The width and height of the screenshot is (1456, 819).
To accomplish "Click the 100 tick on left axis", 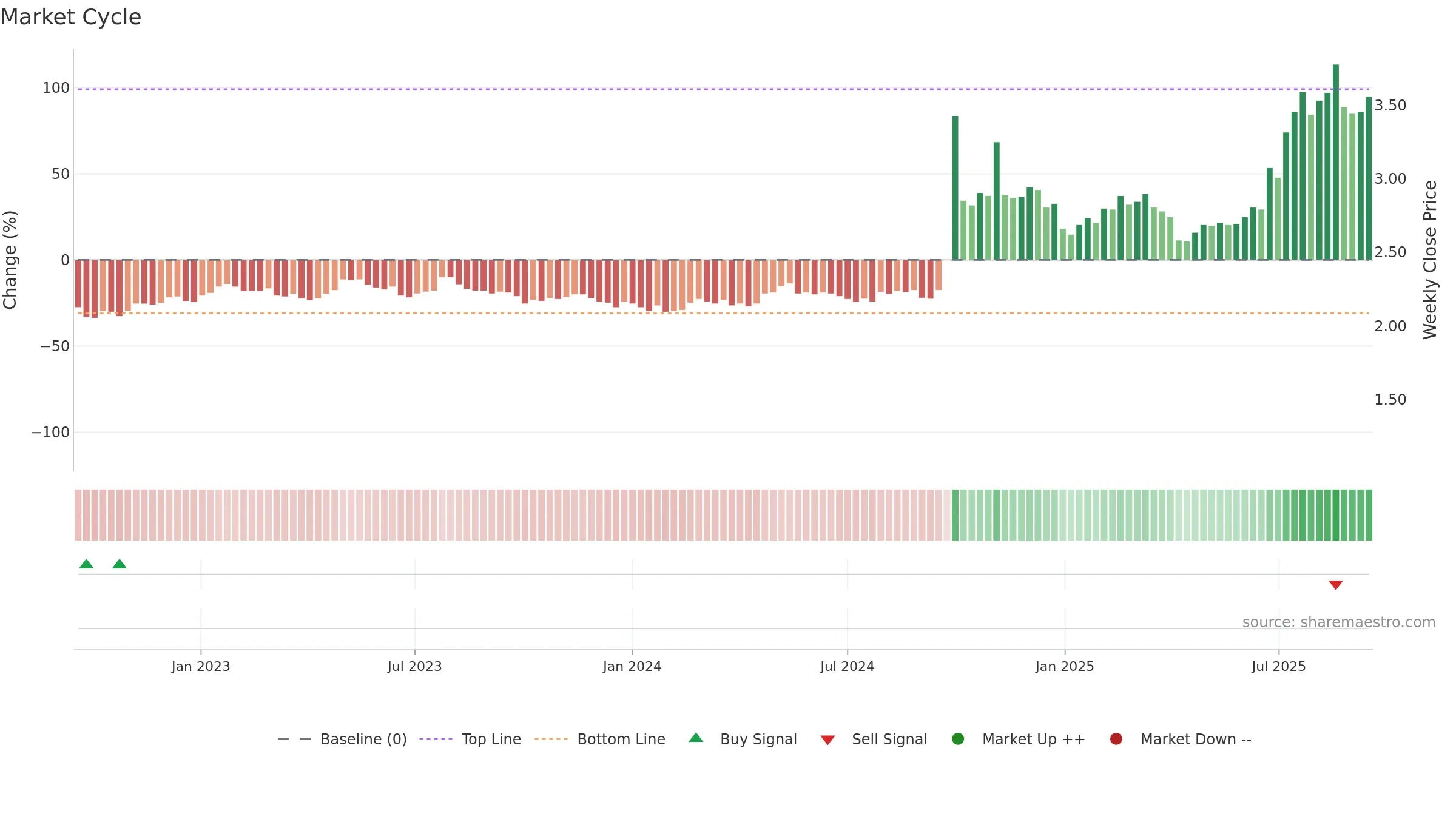I will coord(56,88).
